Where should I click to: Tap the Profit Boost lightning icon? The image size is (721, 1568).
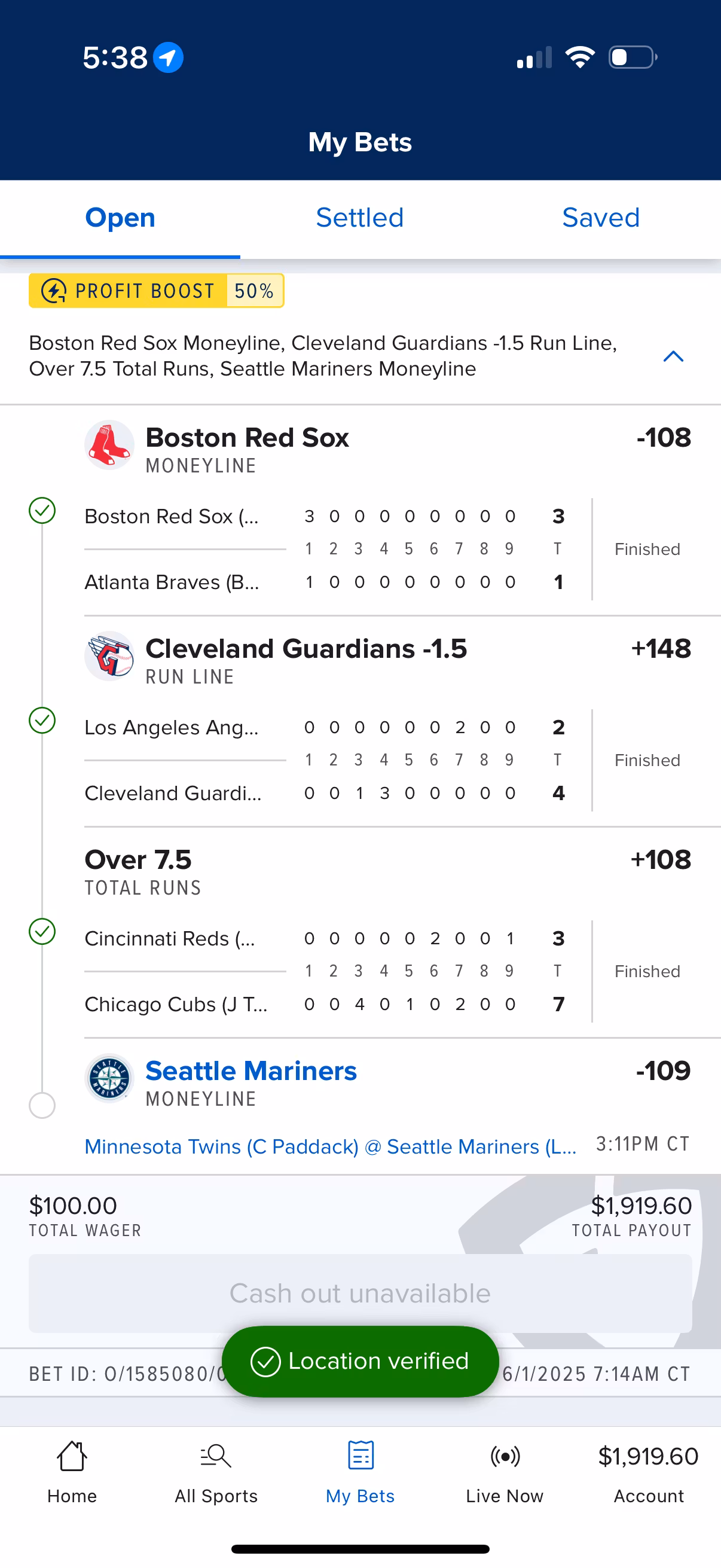(54, 291)
